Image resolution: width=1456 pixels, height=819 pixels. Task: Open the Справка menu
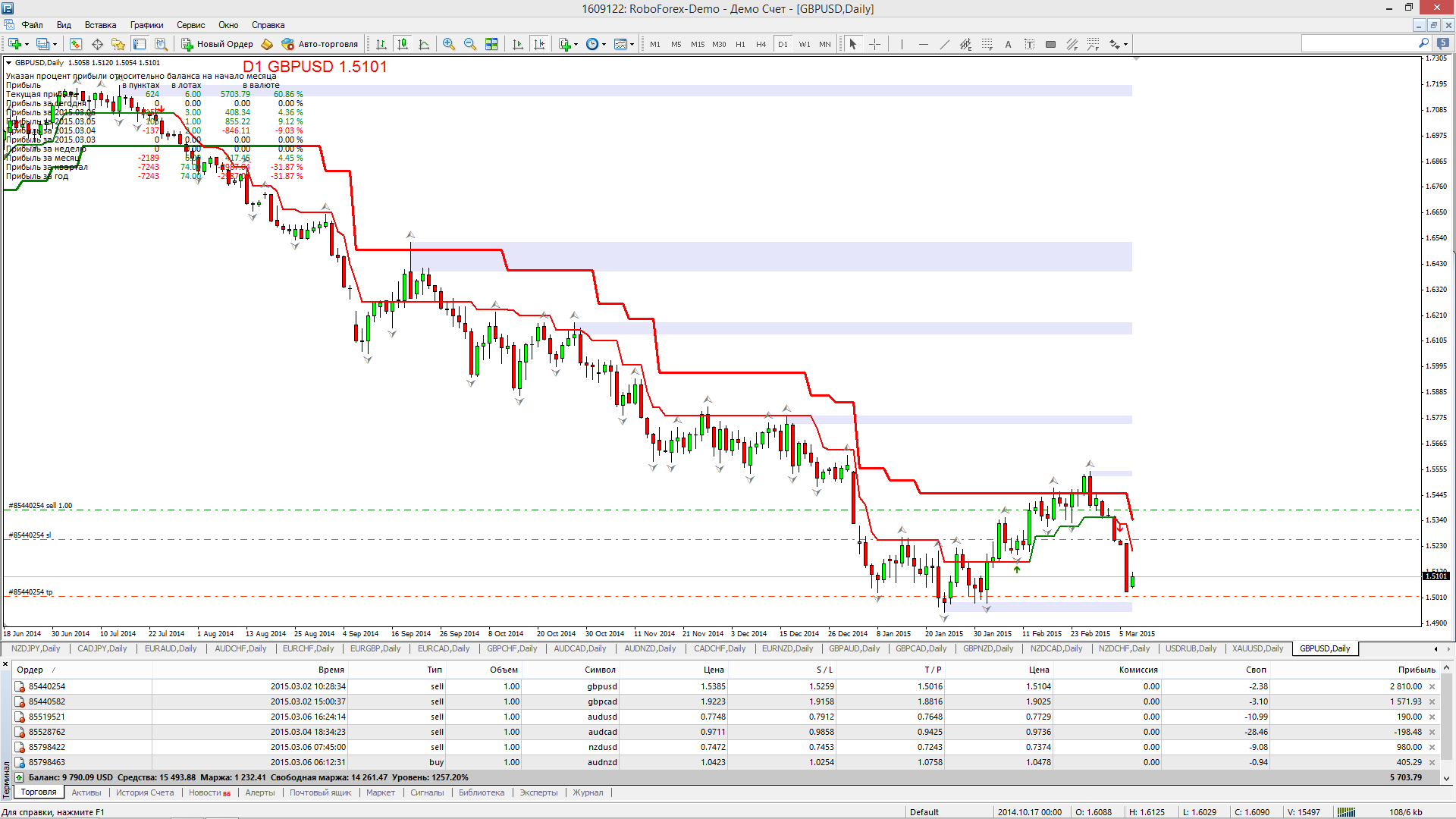click(268, 25)
